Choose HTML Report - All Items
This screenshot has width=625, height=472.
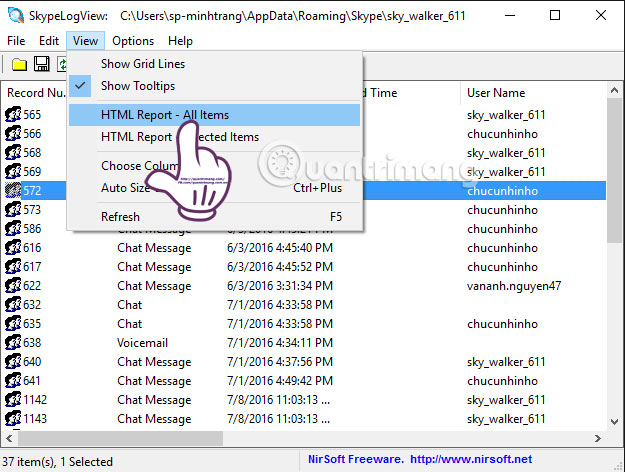(214, 115)
